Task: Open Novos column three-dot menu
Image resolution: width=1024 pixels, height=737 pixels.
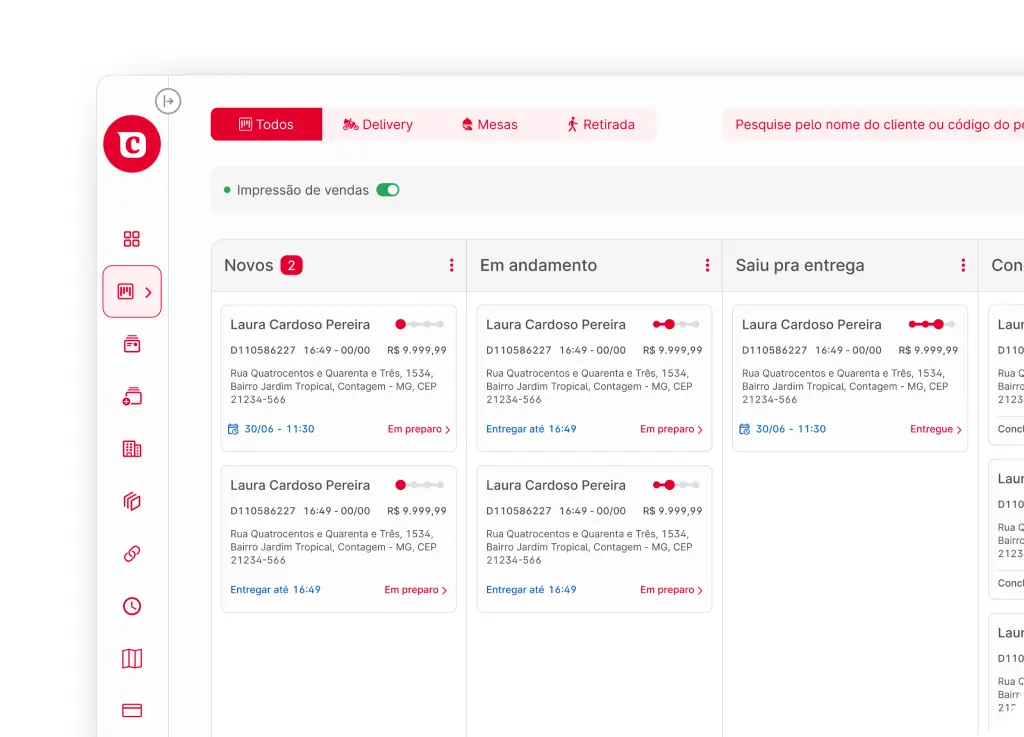Action: 451,266
